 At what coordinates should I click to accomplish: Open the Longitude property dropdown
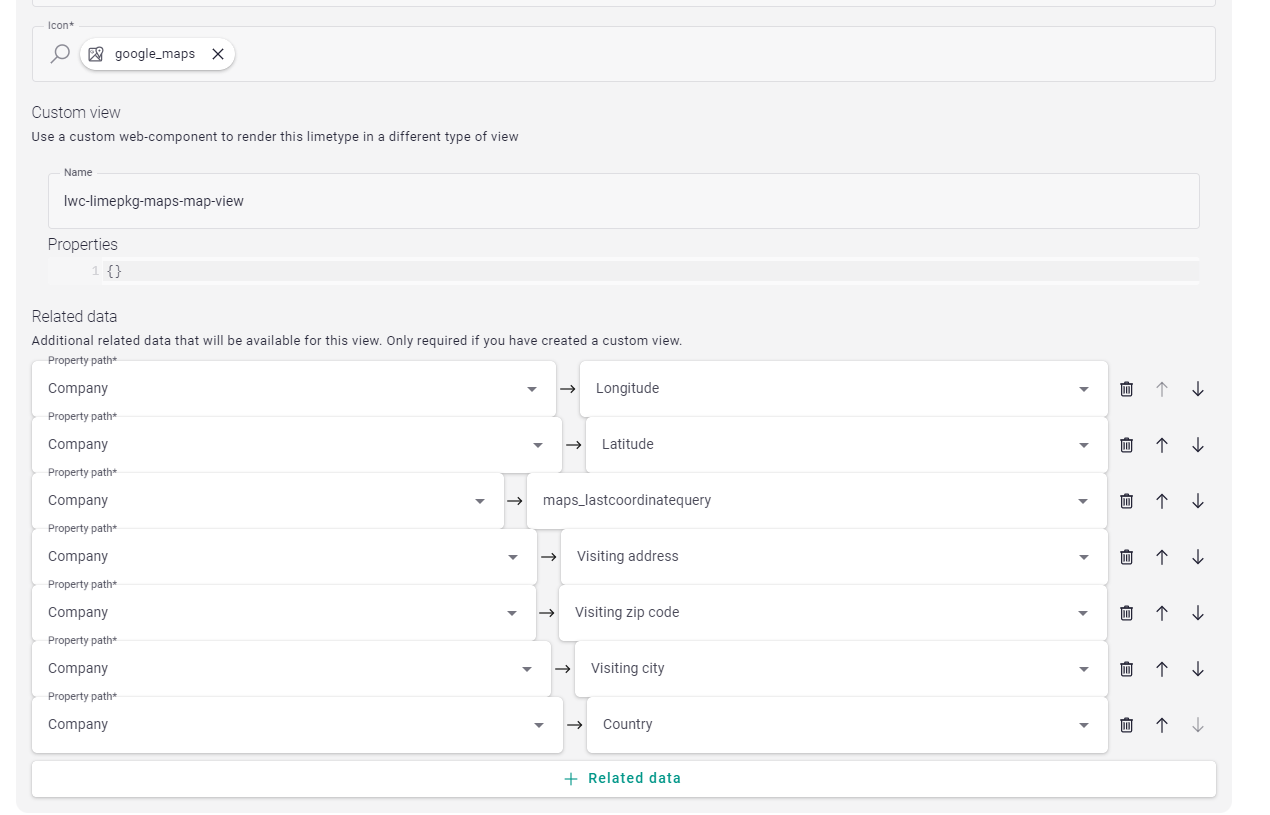click(844, 389)
